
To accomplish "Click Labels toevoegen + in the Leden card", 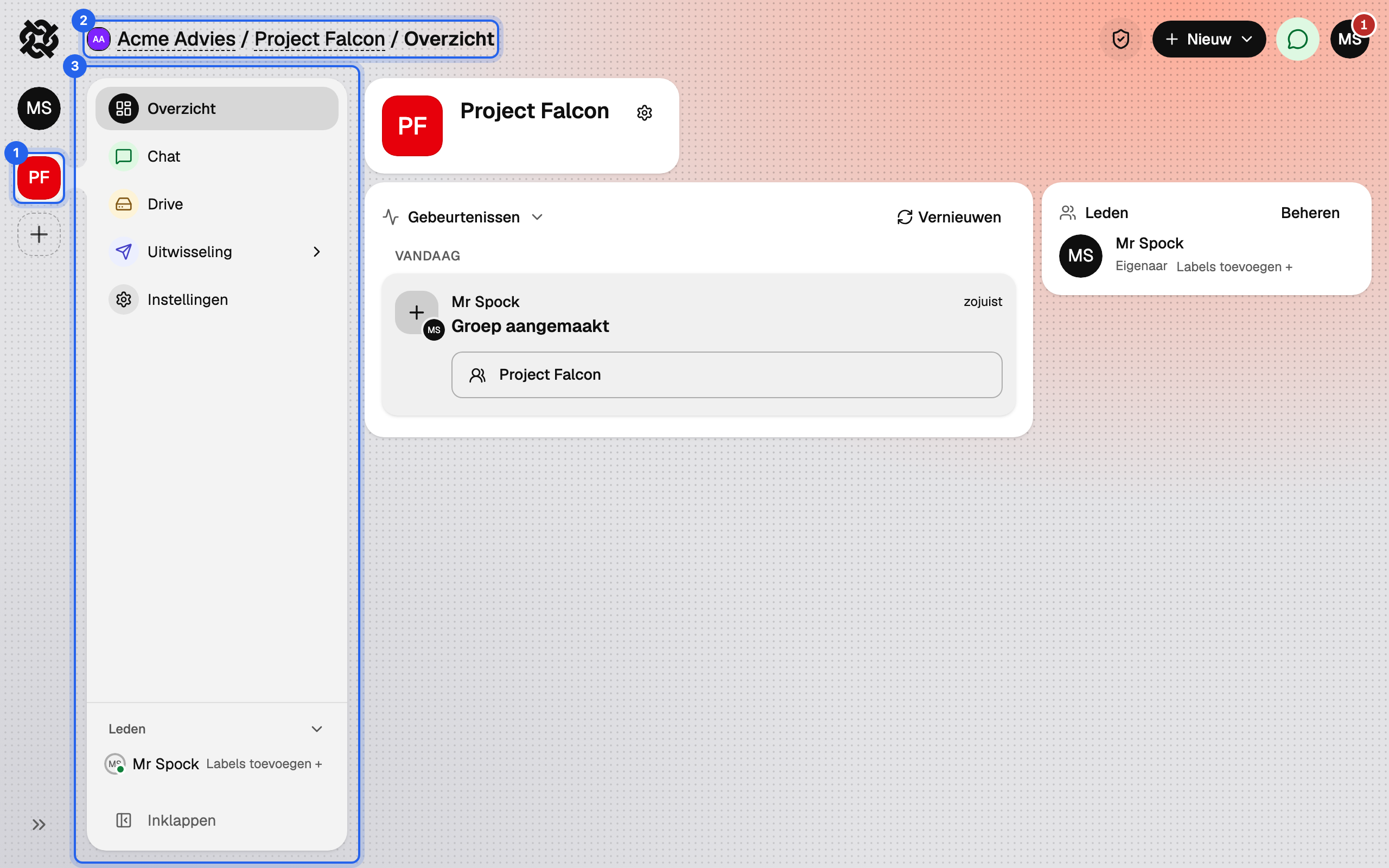I will click(1234, 267).
